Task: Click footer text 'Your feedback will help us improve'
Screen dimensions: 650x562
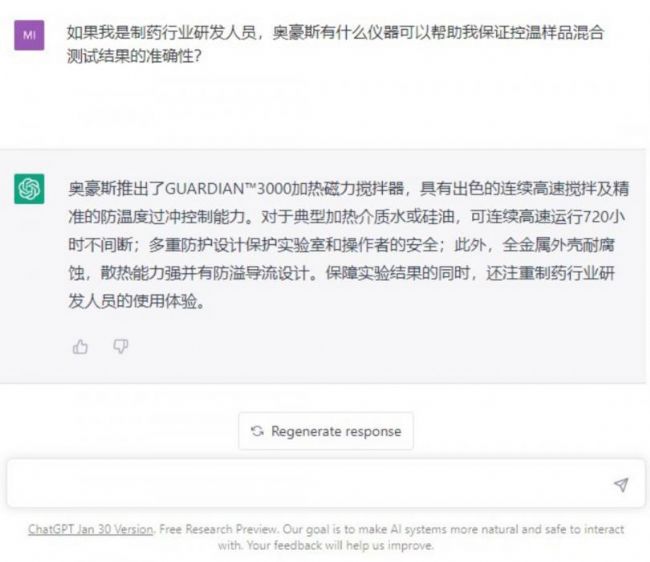Action: click(x=340, y=545)
